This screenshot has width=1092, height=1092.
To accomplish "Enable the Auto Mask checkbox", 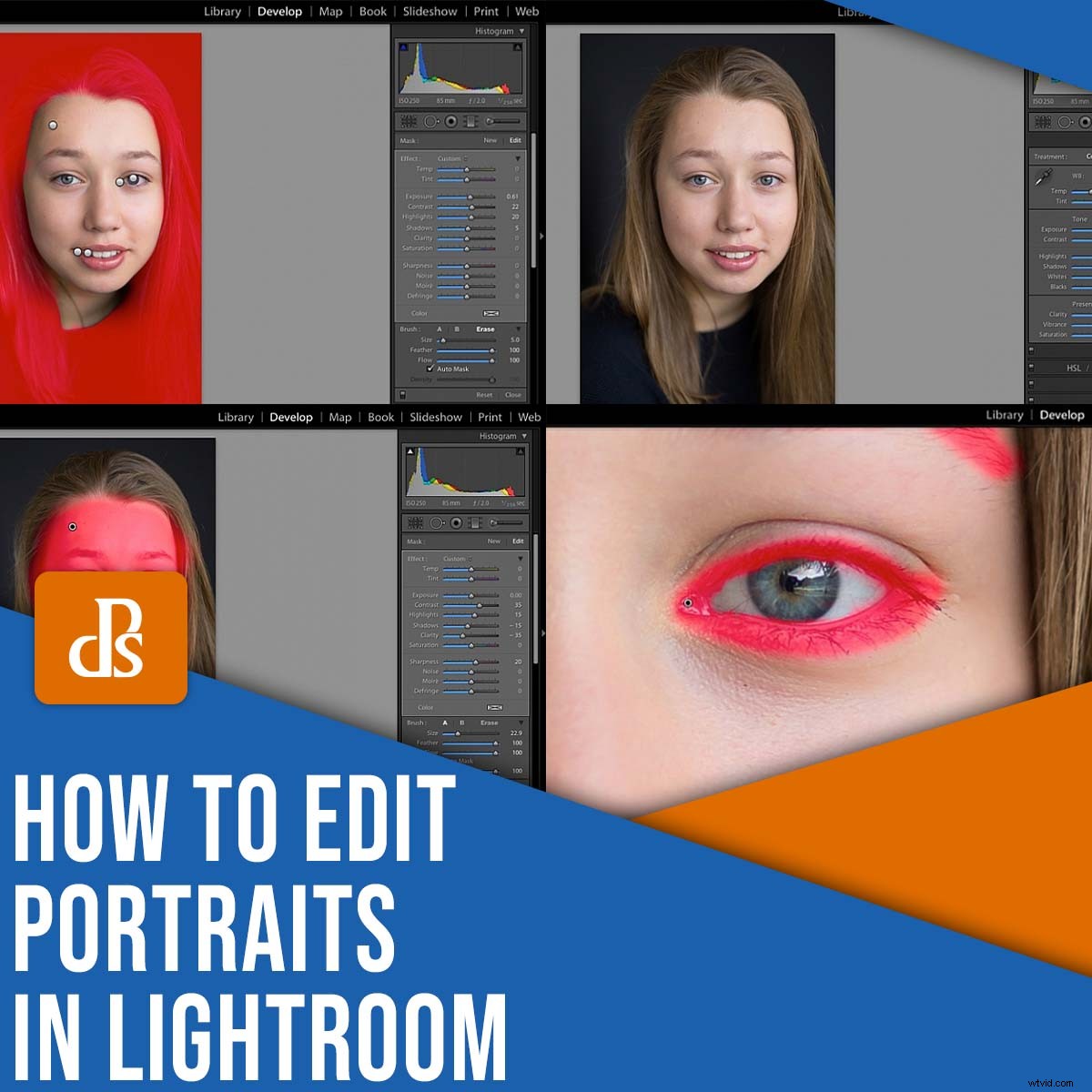I will point(430,369).
